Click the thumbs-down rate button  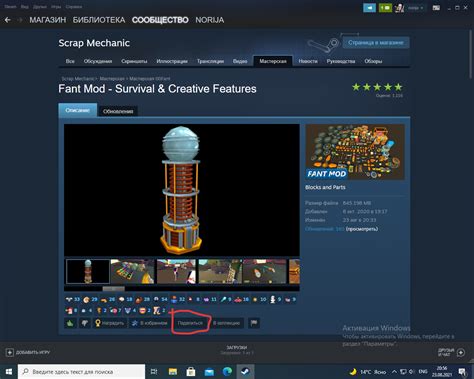click(85, 323)
